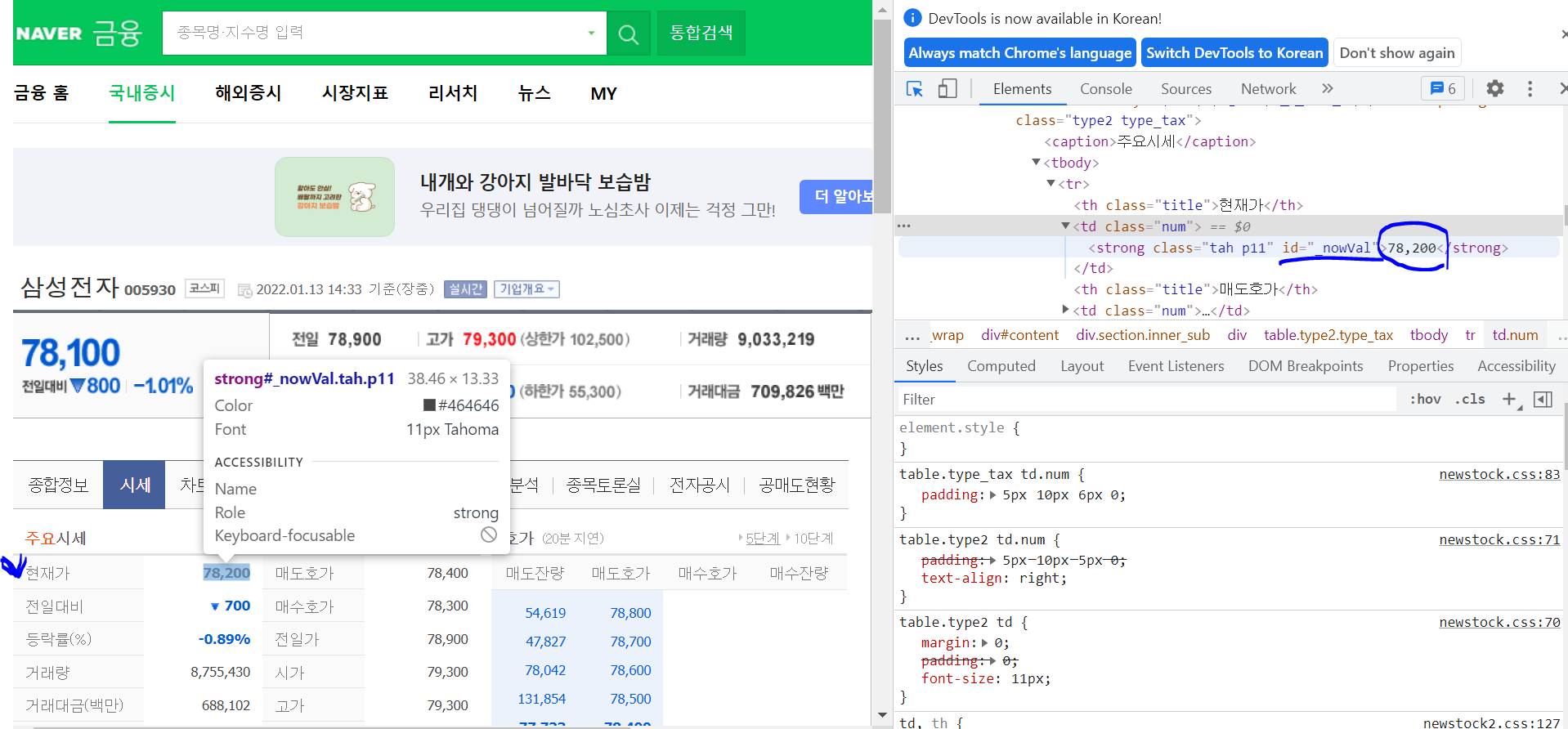
Task: Click the 더 알아보기 ad button
Action: click(x=836, y=196)
